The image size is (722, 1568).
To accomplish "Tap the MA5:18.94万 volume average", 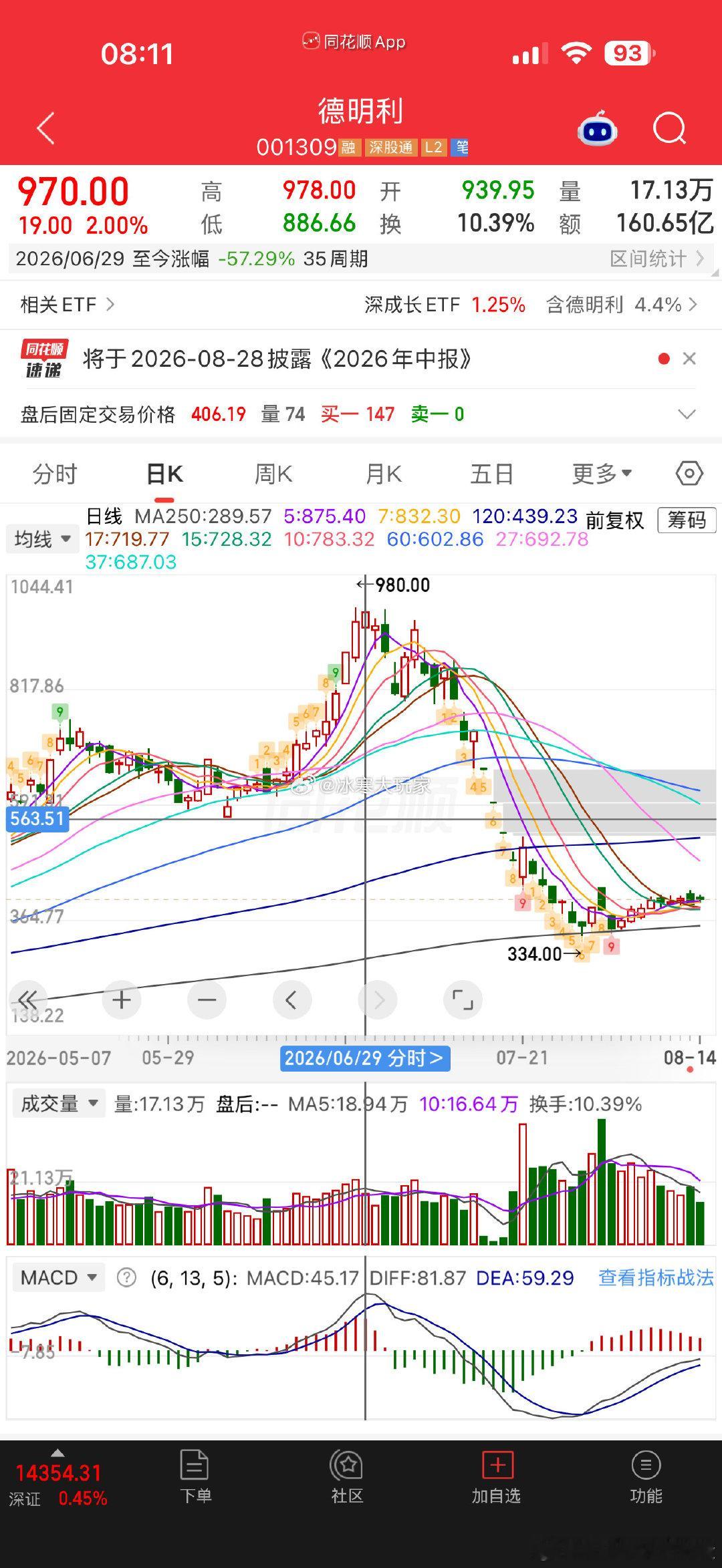I will click(348, 1104).
